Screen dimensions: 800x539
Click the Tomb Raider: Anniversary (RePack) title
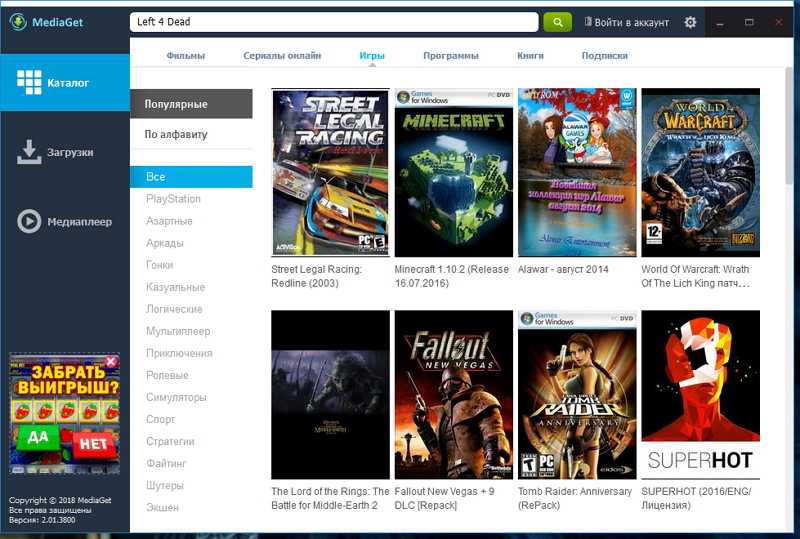[575, 498]
